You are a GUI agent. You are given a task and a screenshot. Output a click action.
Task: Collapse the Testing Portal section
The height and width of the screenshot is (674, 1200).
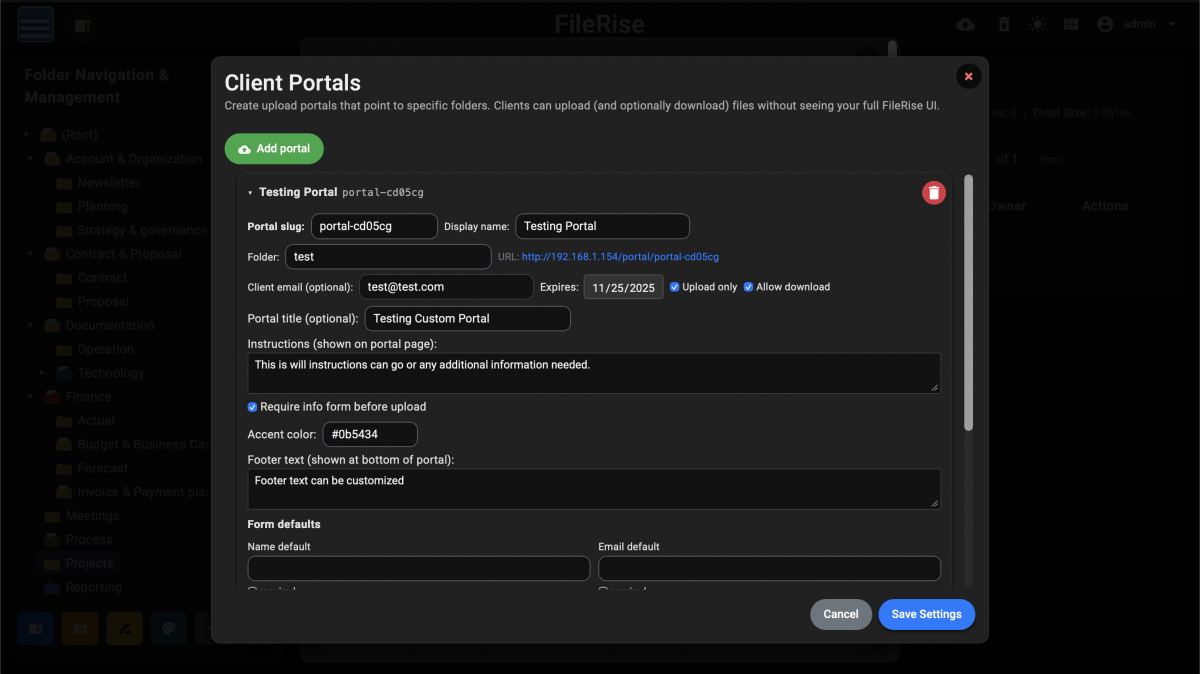point(251,192)
